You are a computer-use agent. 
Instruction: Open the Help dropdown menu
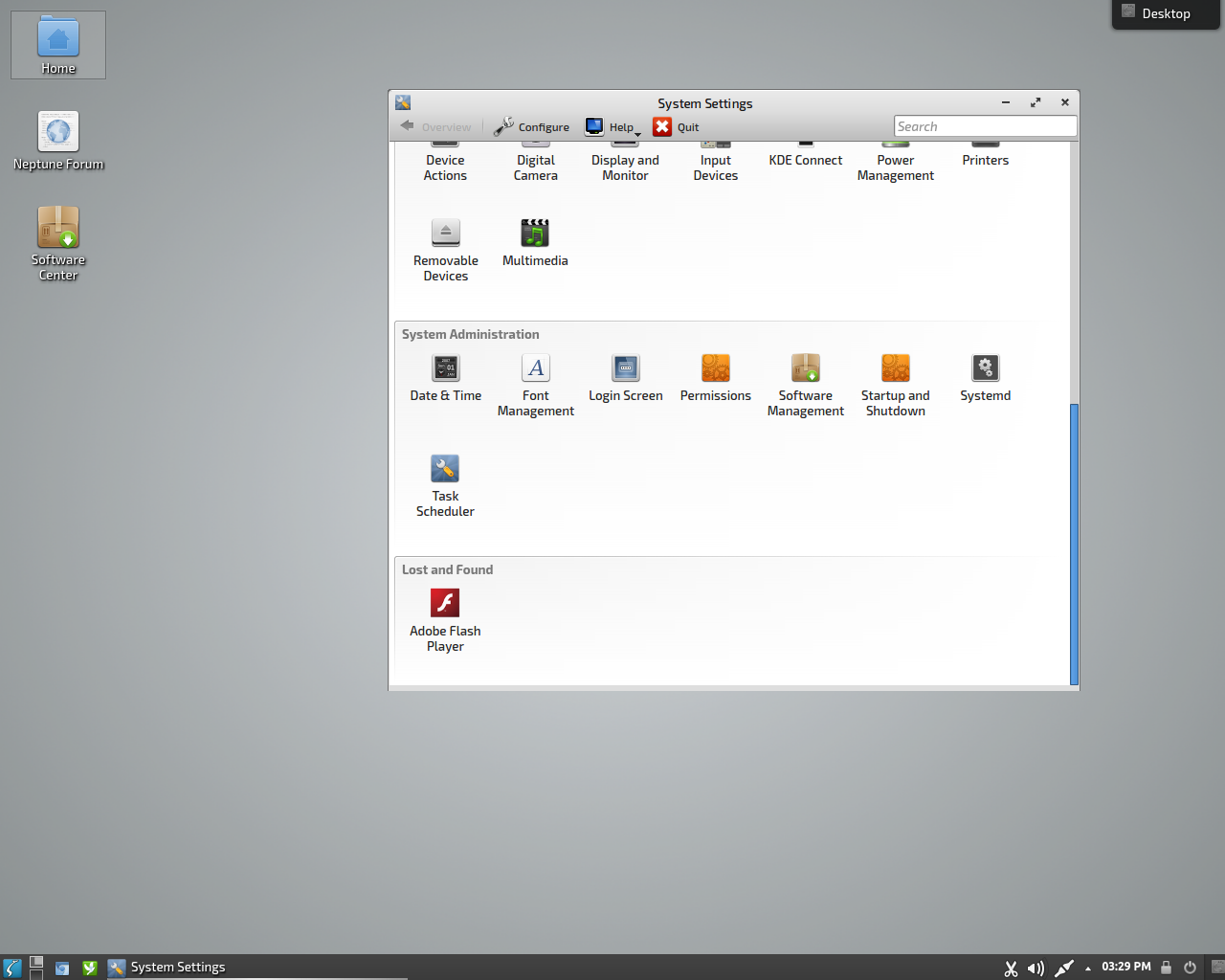click(612, 126)
